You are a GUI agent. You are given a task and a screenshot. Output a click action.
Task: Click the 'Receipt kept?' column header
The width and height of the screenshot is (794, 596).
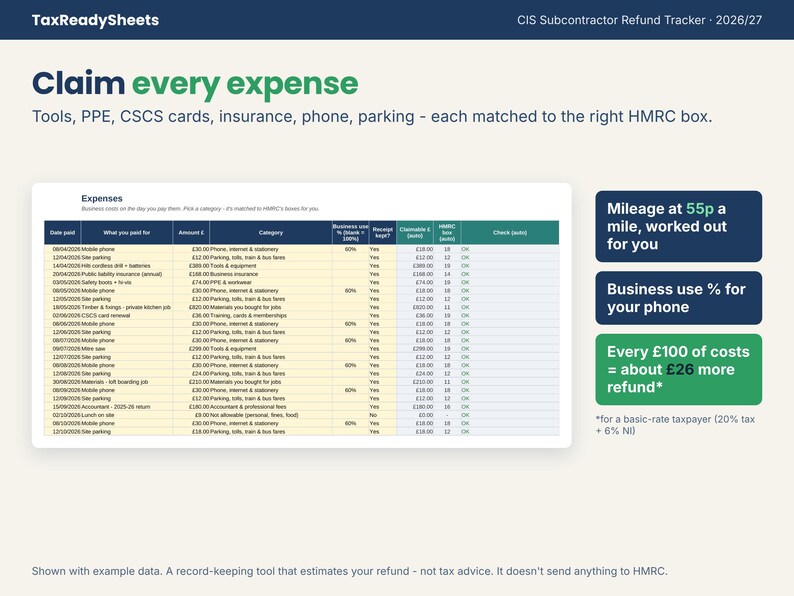(382, 232)
